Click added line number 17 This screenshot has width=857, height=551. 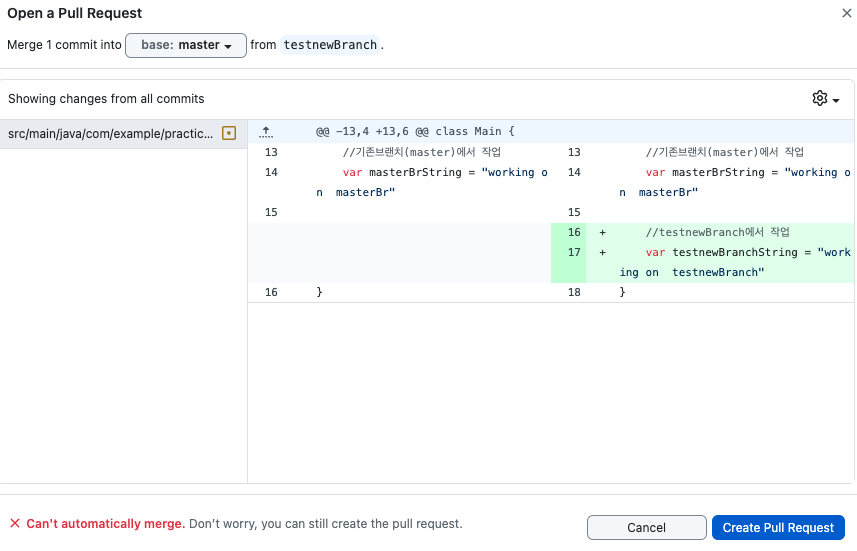pyautogui.click(x=574, y=252)
